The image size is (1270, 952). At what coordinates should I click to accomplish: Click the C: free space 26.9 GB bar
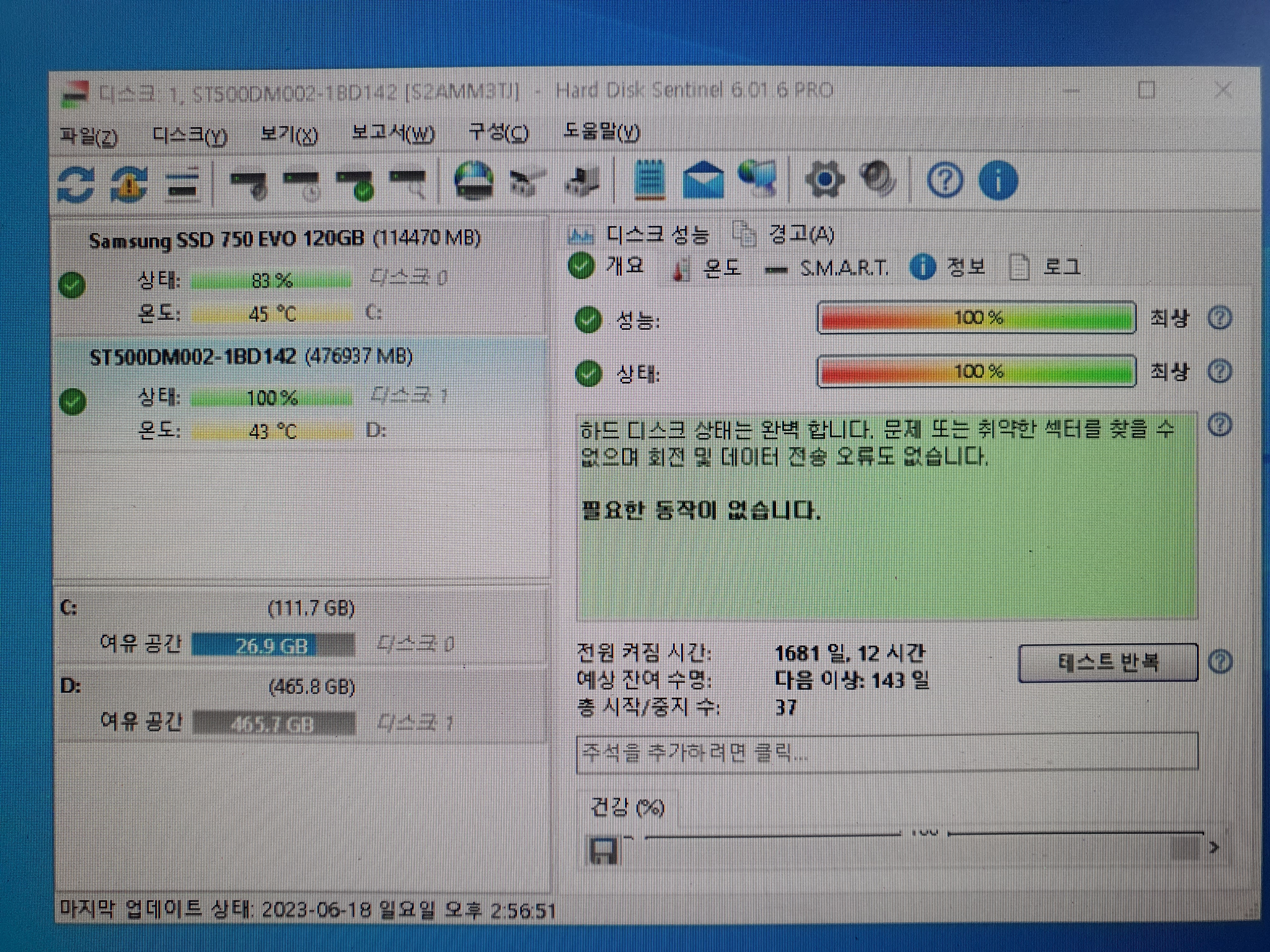click(273, 646)
